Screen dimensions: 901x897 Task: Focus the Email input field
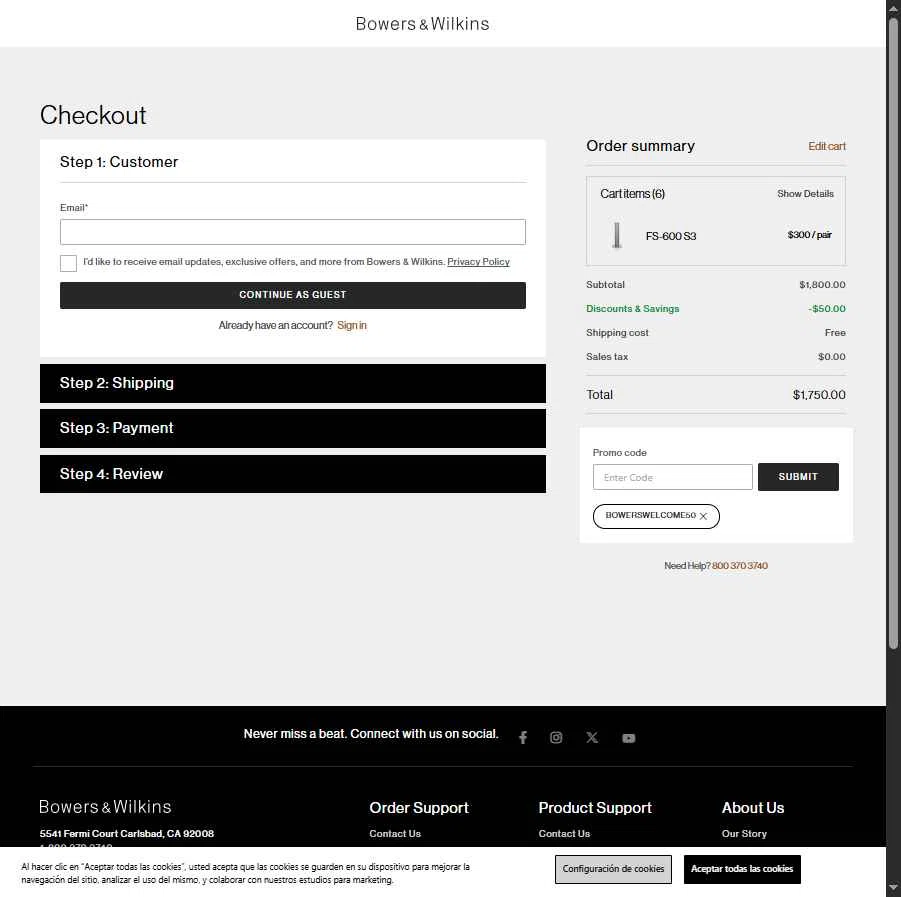[x=292, y=232]
